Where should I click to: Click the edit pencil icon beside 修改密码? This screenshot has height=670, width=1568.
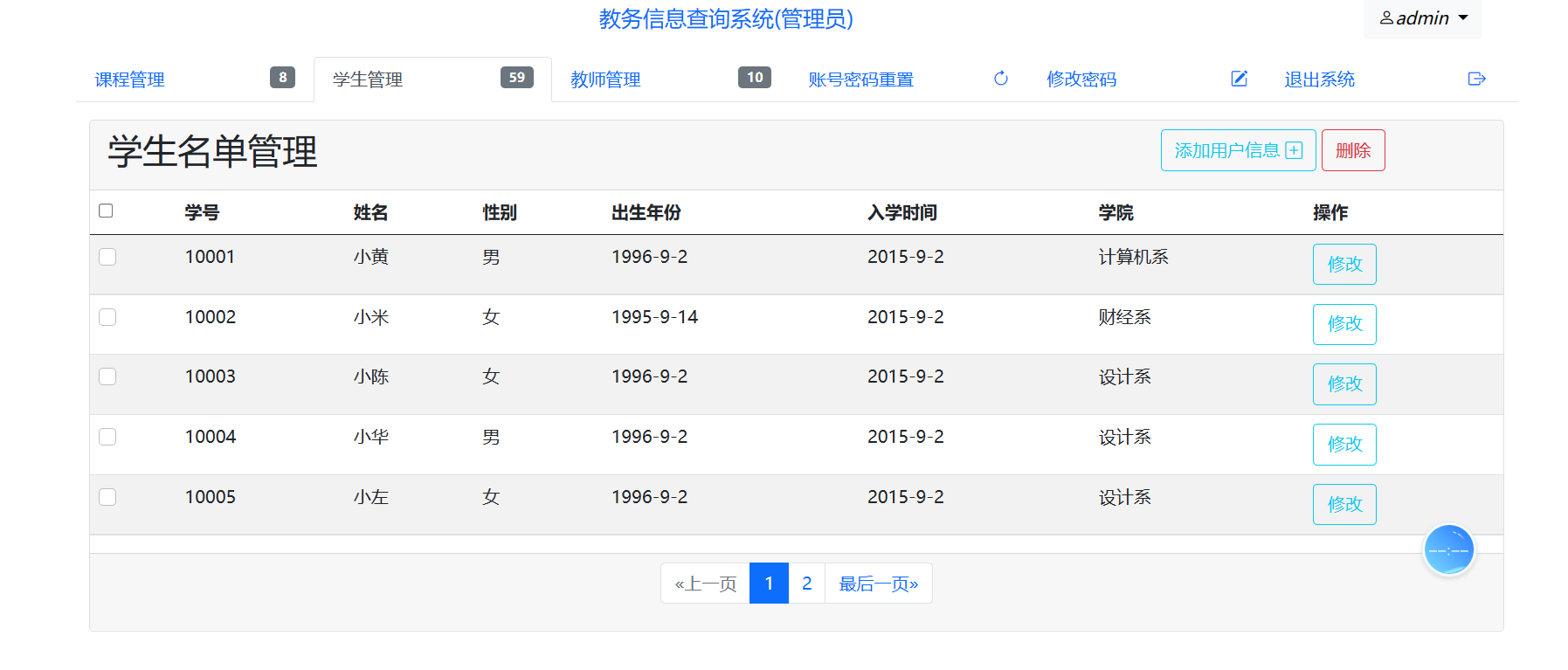1239,79
